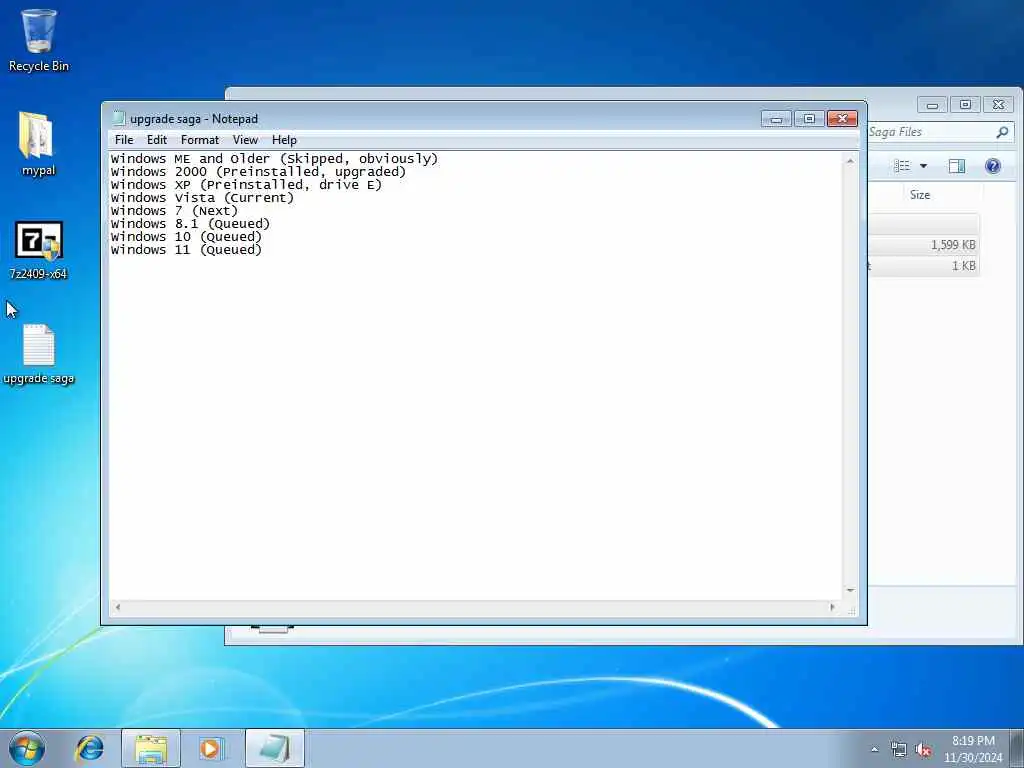Open the clock showing 8:19 PM
This screenshot has height=768, width=1024.
coord(973,749)
